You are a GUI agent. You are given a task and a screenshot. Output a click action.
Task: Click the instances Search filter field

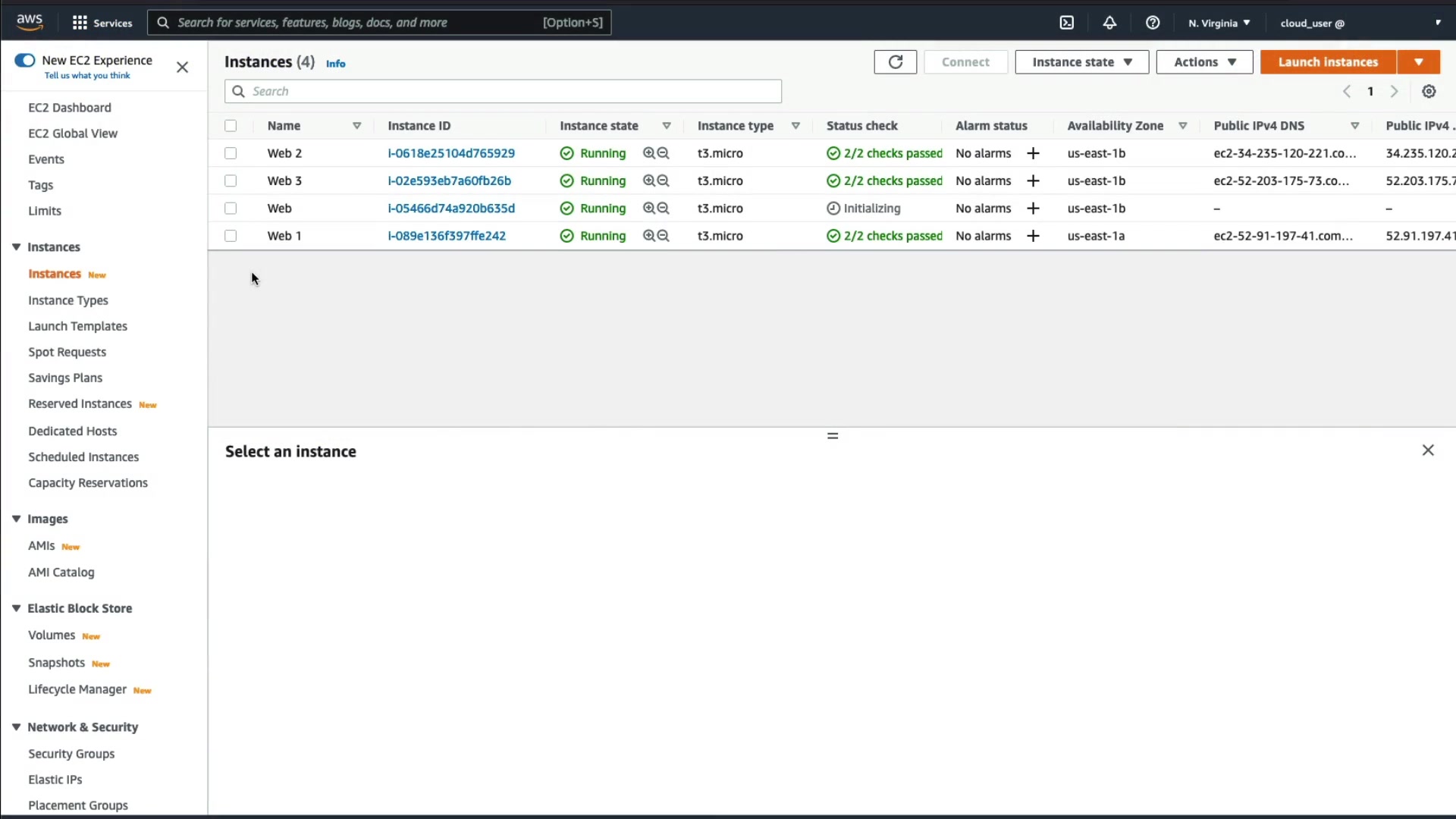tap(503, 92)
